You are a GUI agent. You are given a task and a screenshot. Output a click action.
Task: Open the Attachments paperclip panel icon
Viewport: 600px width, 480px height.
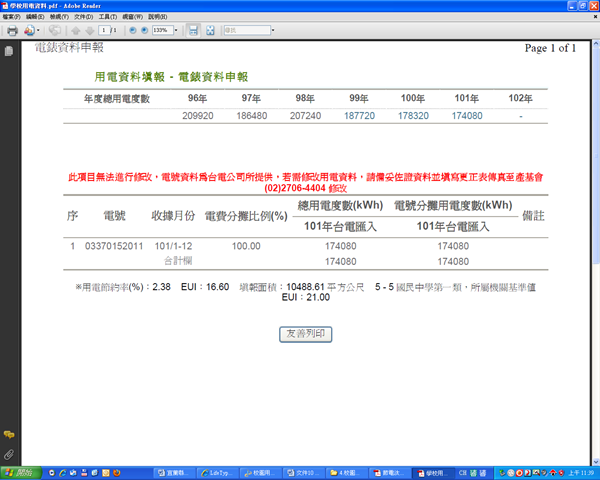point(9,454)
